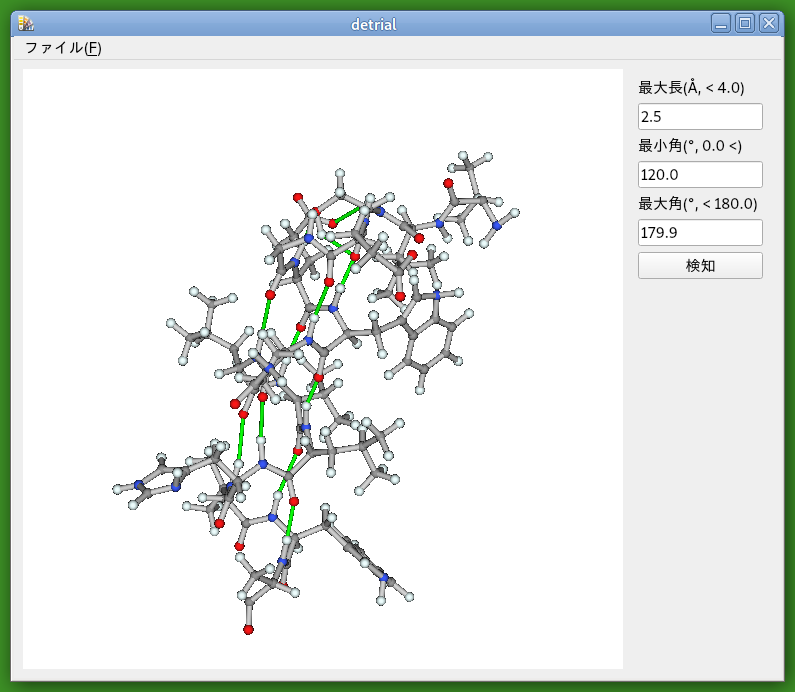Viewport: 795px width, 692px height.
Task: Click the detrial window title text
Action: click(374, 24)
